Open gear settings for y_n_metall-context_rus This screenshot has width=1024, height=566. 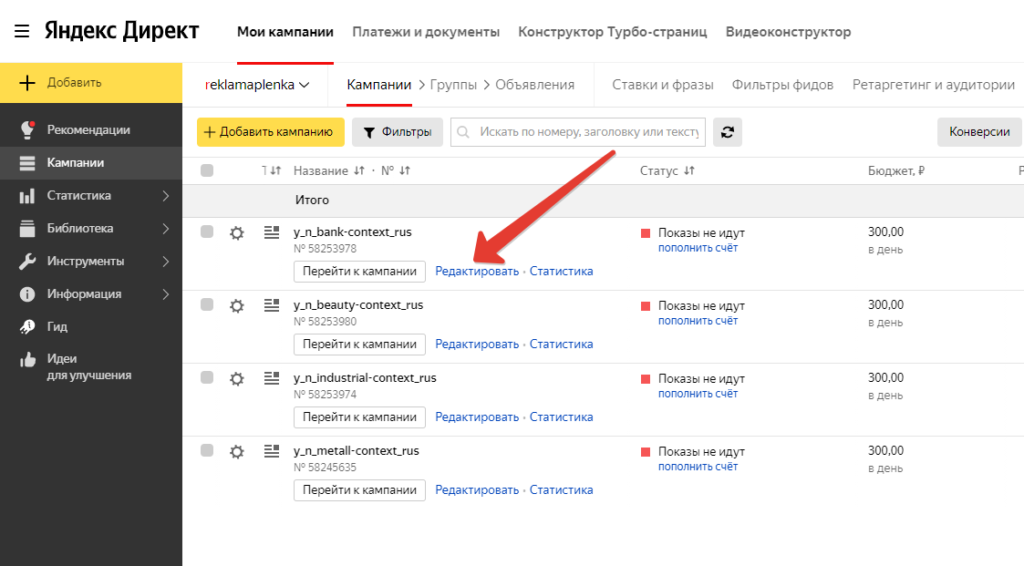[x=236, y=452]
